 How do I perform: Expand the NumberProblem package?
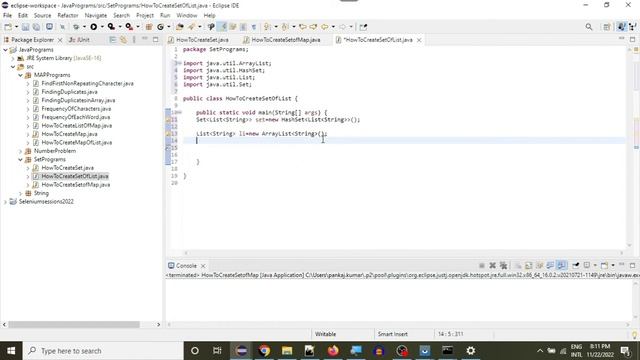20,151
